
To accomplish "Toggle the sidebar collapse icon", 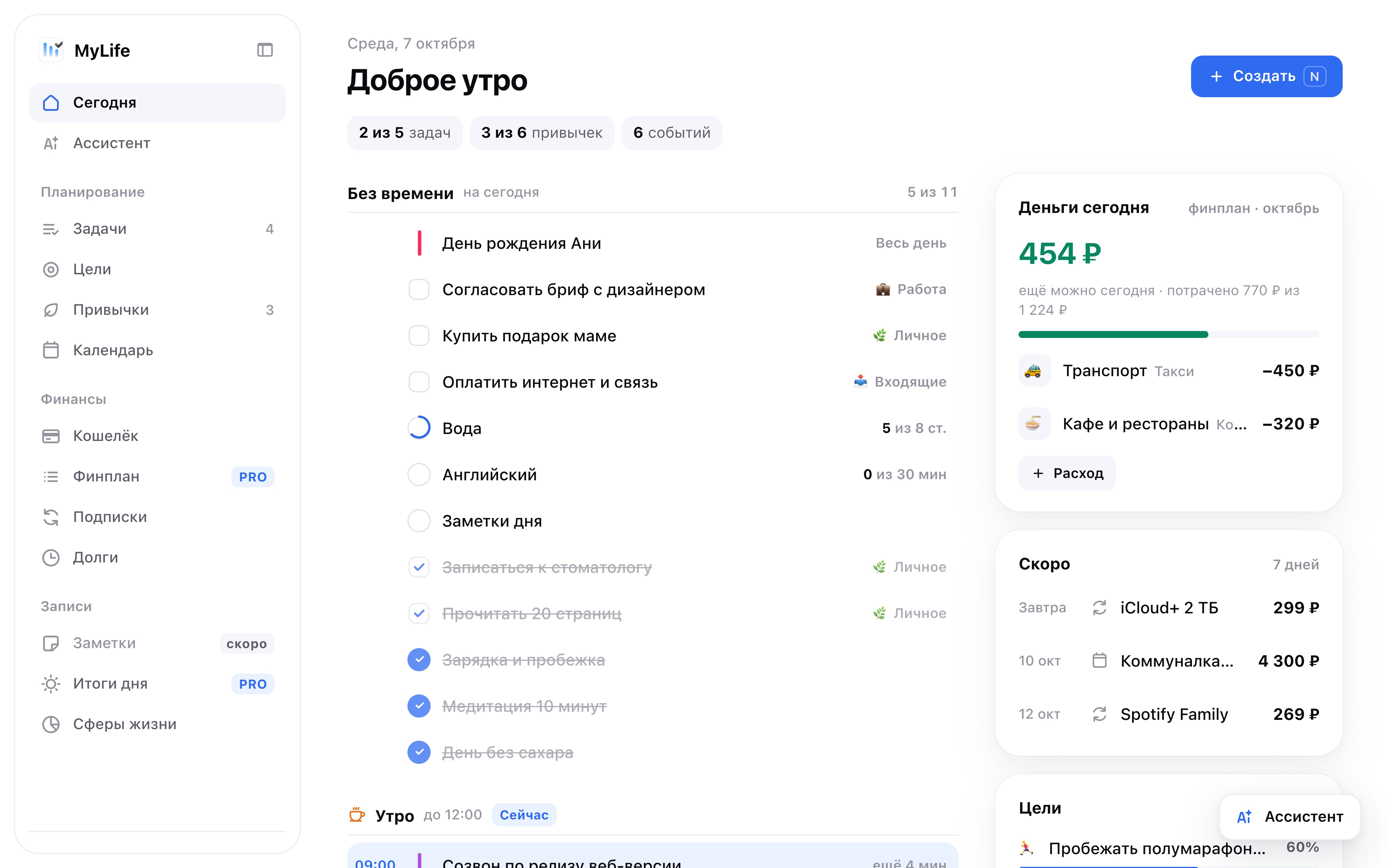I will (264, 51).
